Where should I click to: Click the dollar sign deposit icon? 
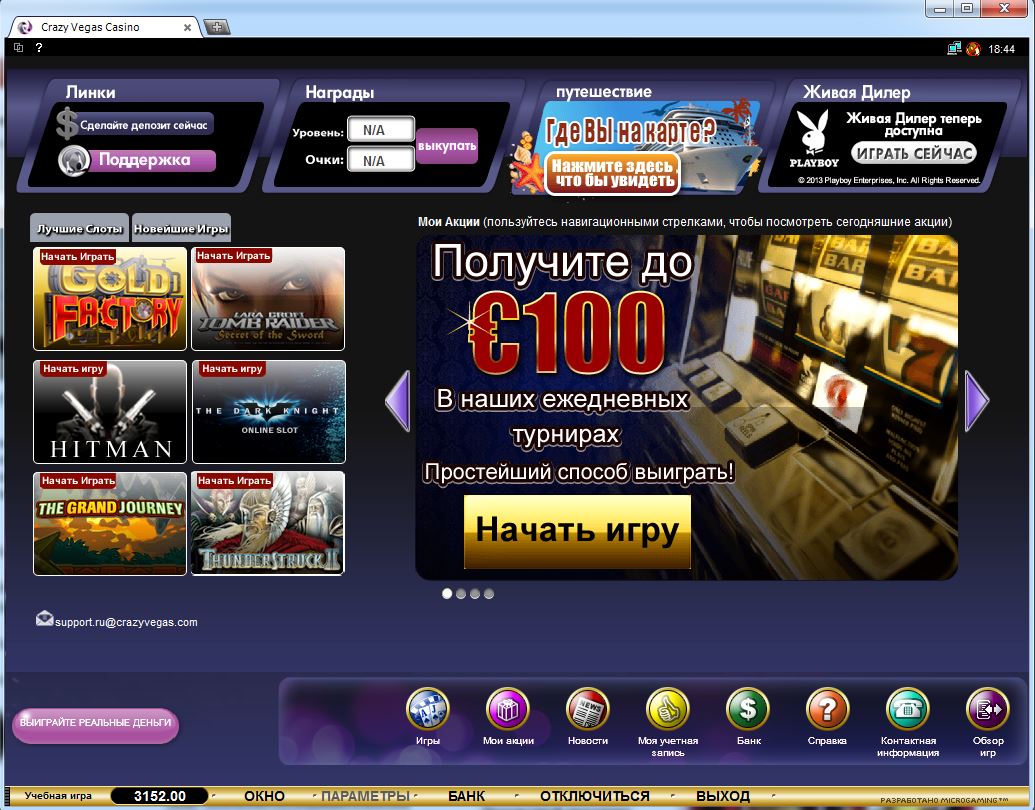point(67,124)
